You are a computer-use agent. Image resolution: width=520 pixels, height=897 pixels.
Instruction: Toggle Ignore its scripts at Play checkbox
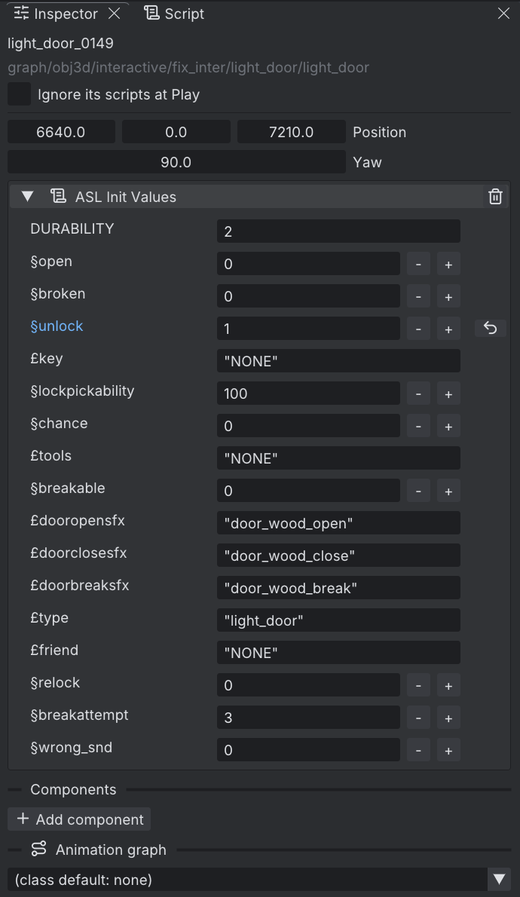click(x=19, y=94)
